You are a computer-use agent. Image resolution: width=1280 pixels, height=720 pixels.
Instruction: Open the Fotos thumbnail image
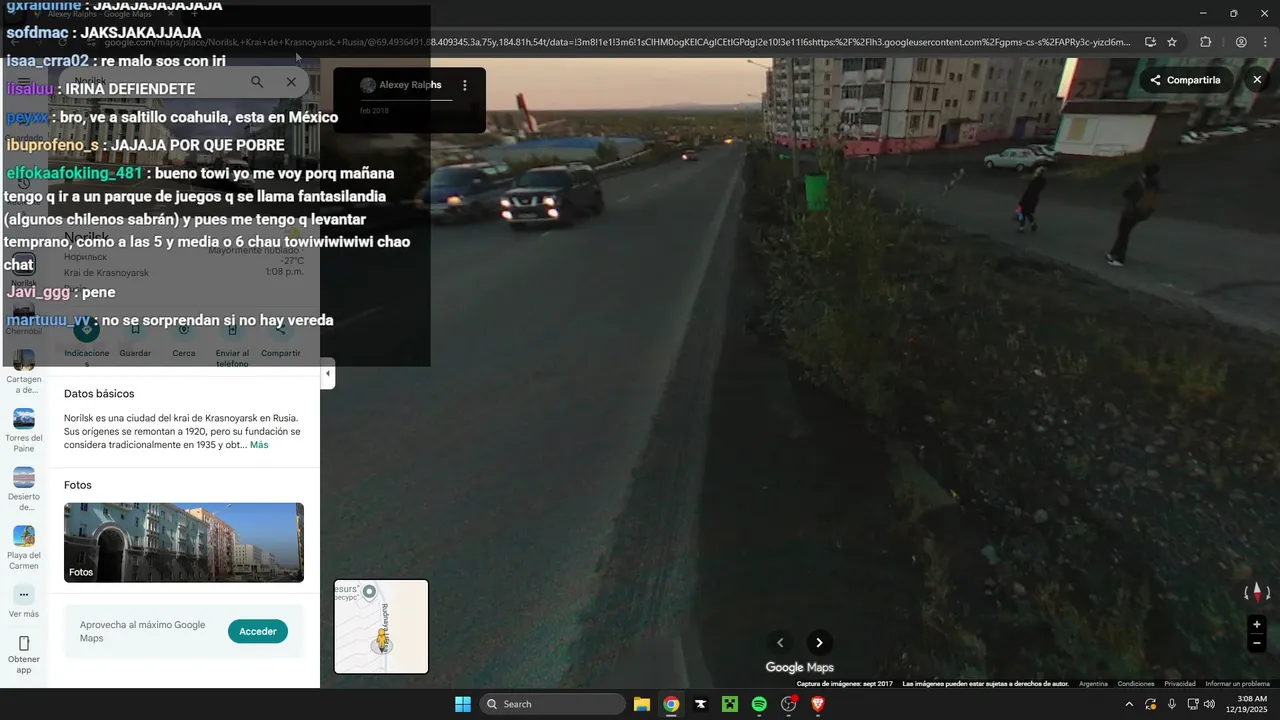(184, 542)
